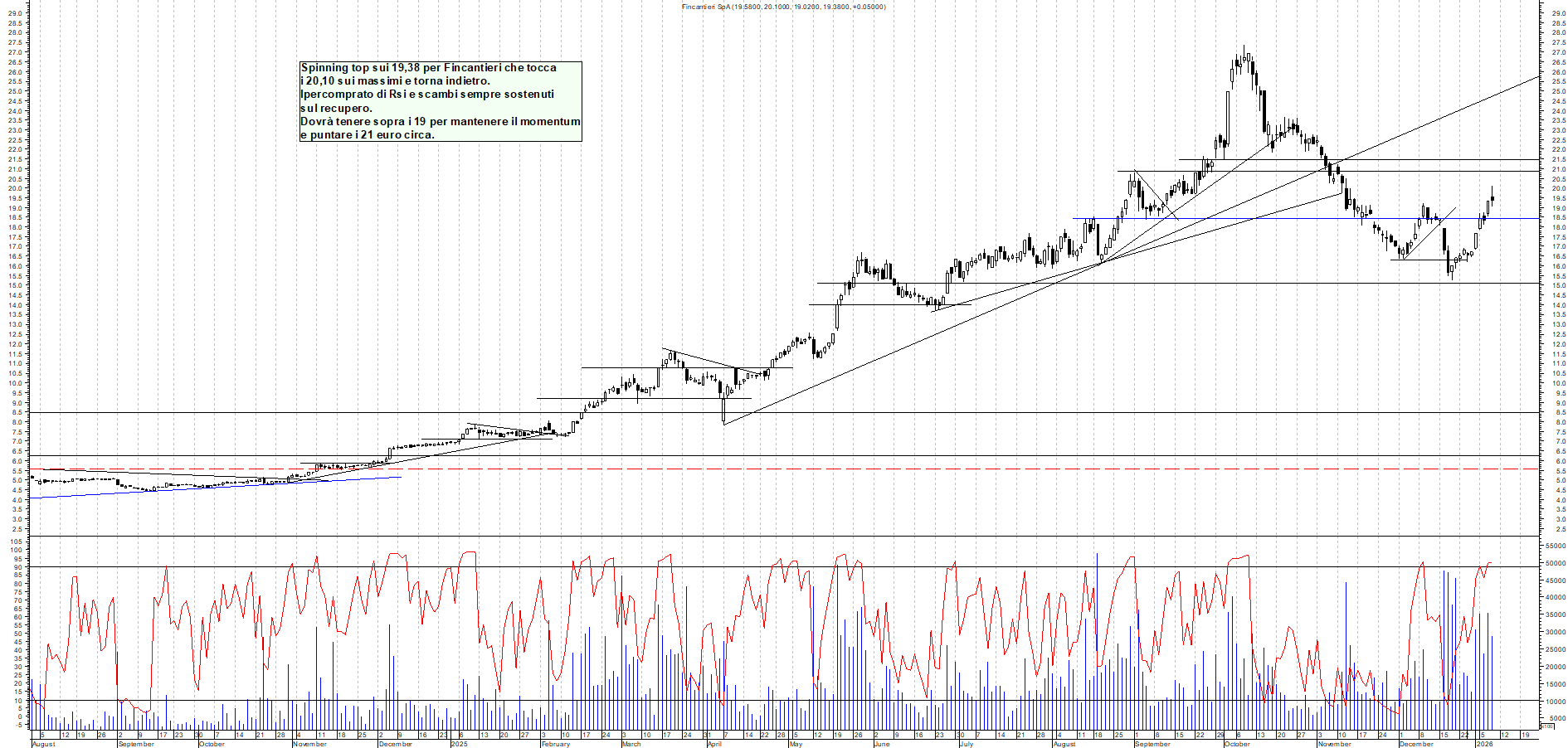Select the April month label on the date axis
This screenshot has width=1568, height=748.
[713, 744]
